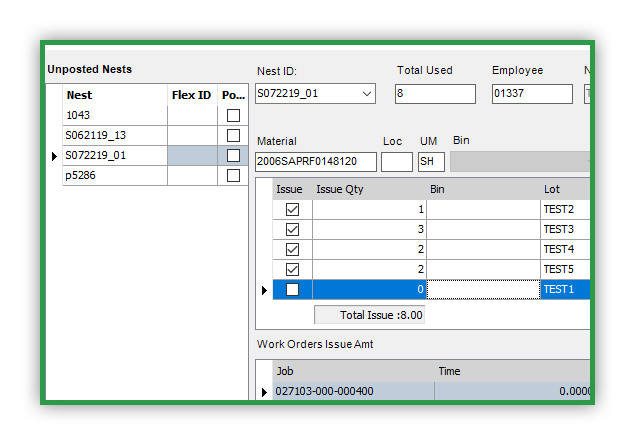Click the Bin cell in the TEST4 row

tap(483, 249)
